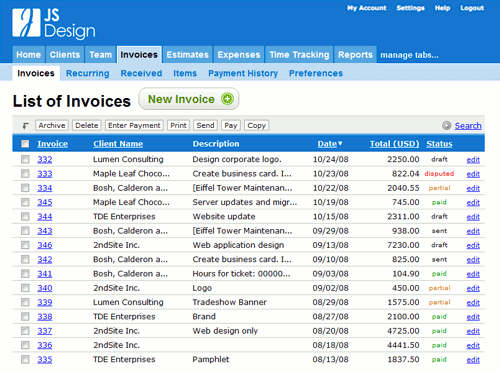Open the Preferences sub-tab

316,73
